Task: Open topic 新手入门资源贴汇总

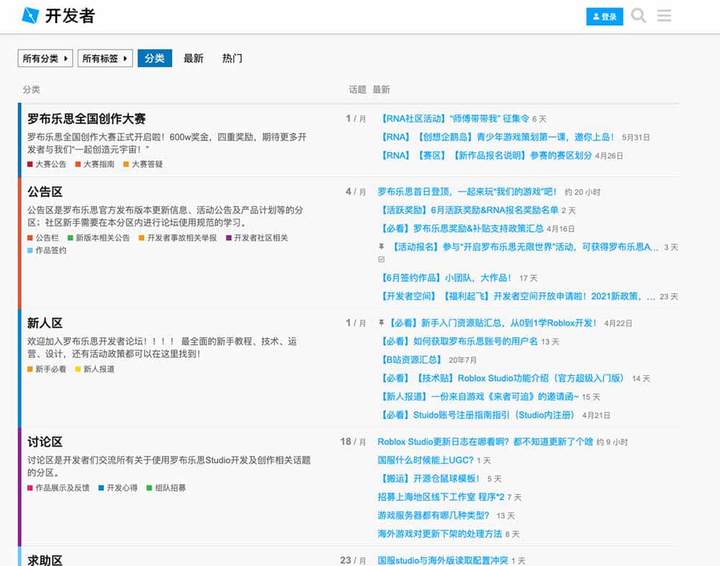Action: pos(492,323)
